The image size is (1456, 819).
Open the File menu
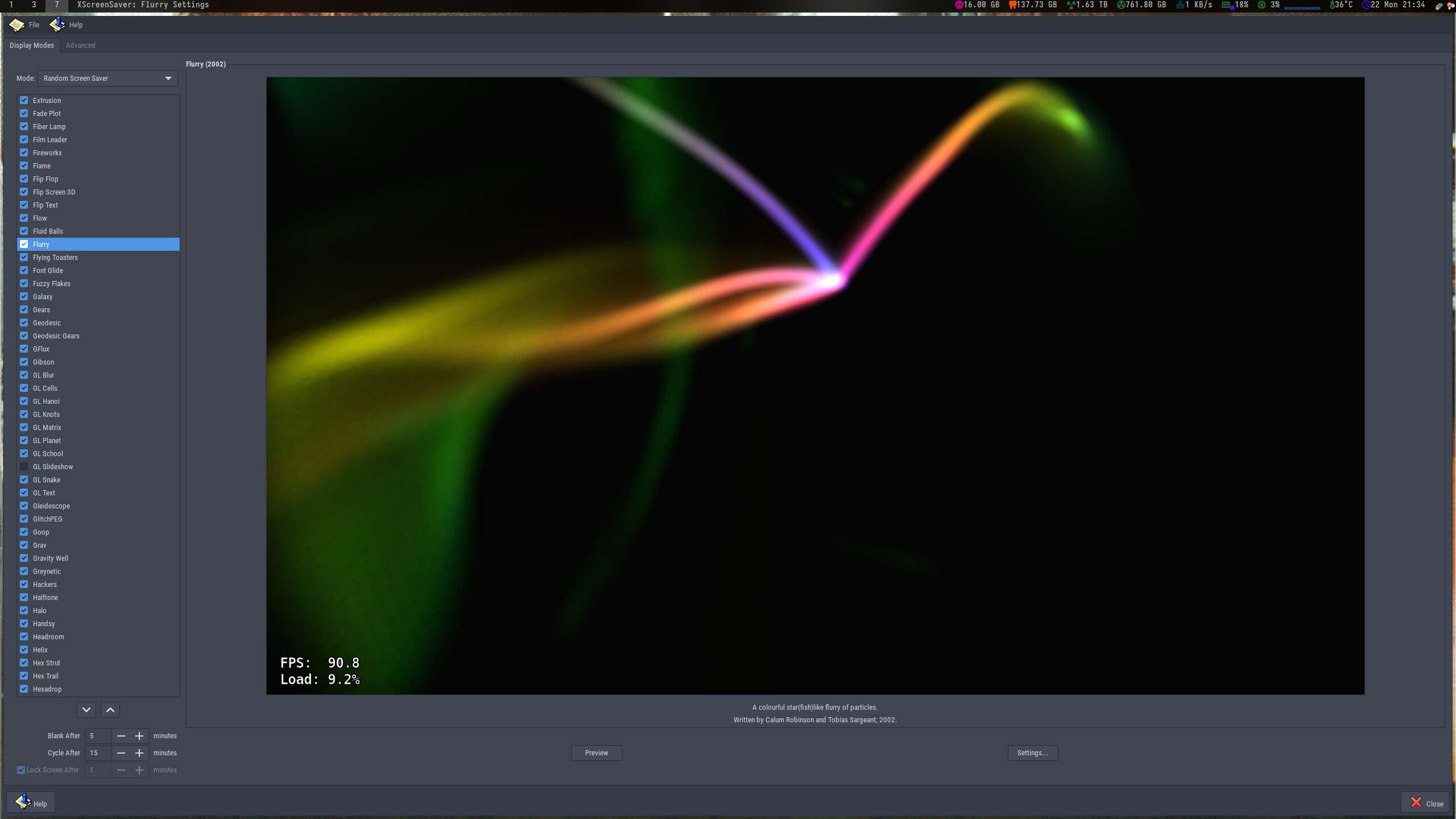tap(34, 25)
